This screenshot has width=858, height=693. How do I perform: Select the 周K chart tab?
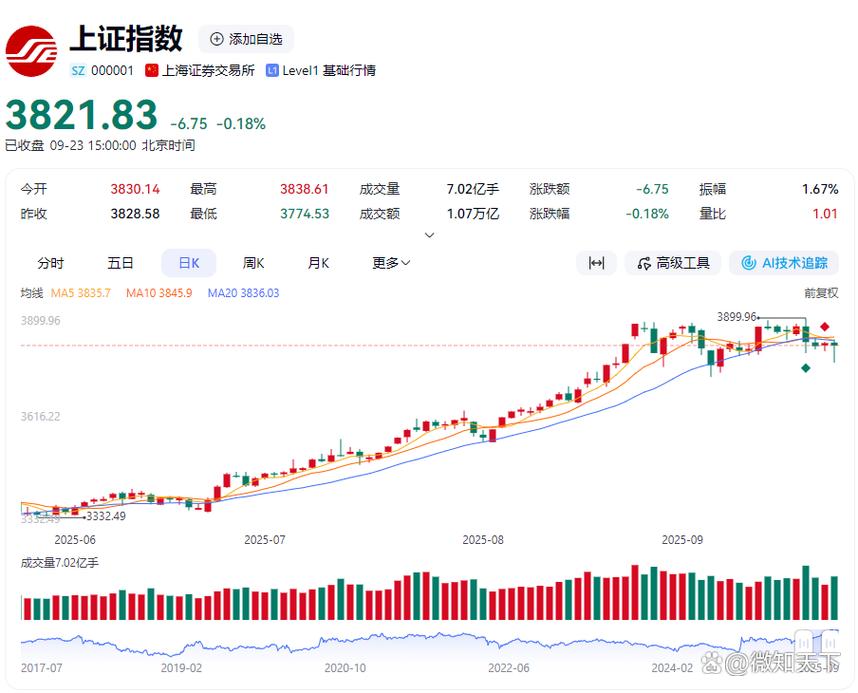253,263
